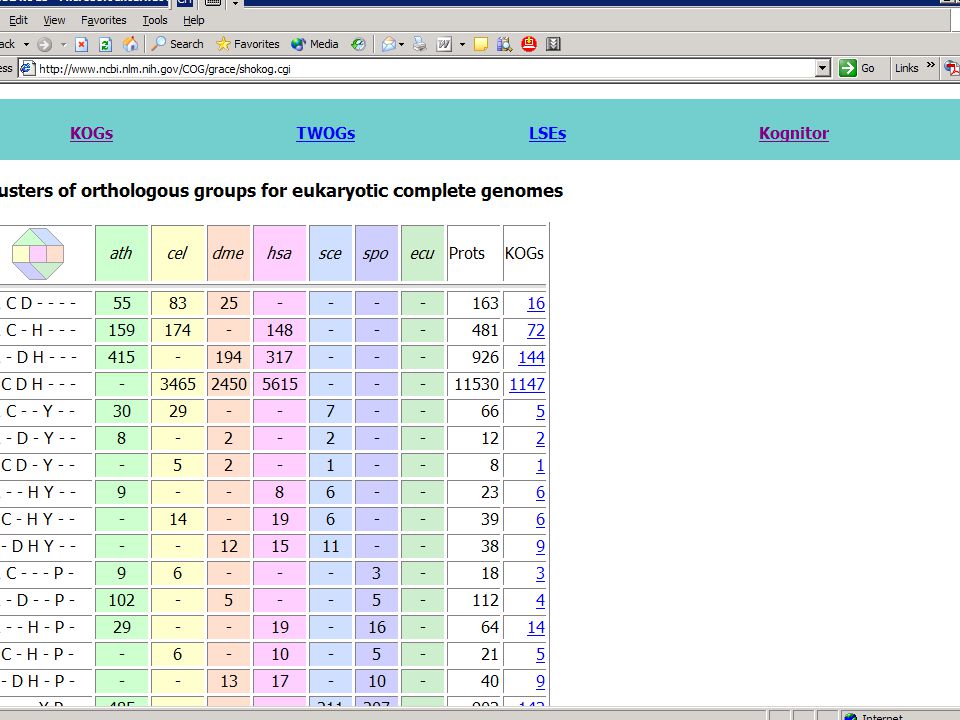Screen dimensions: 960x720
Task: Click the 'dme' column header
Action: tap(228, 253)
